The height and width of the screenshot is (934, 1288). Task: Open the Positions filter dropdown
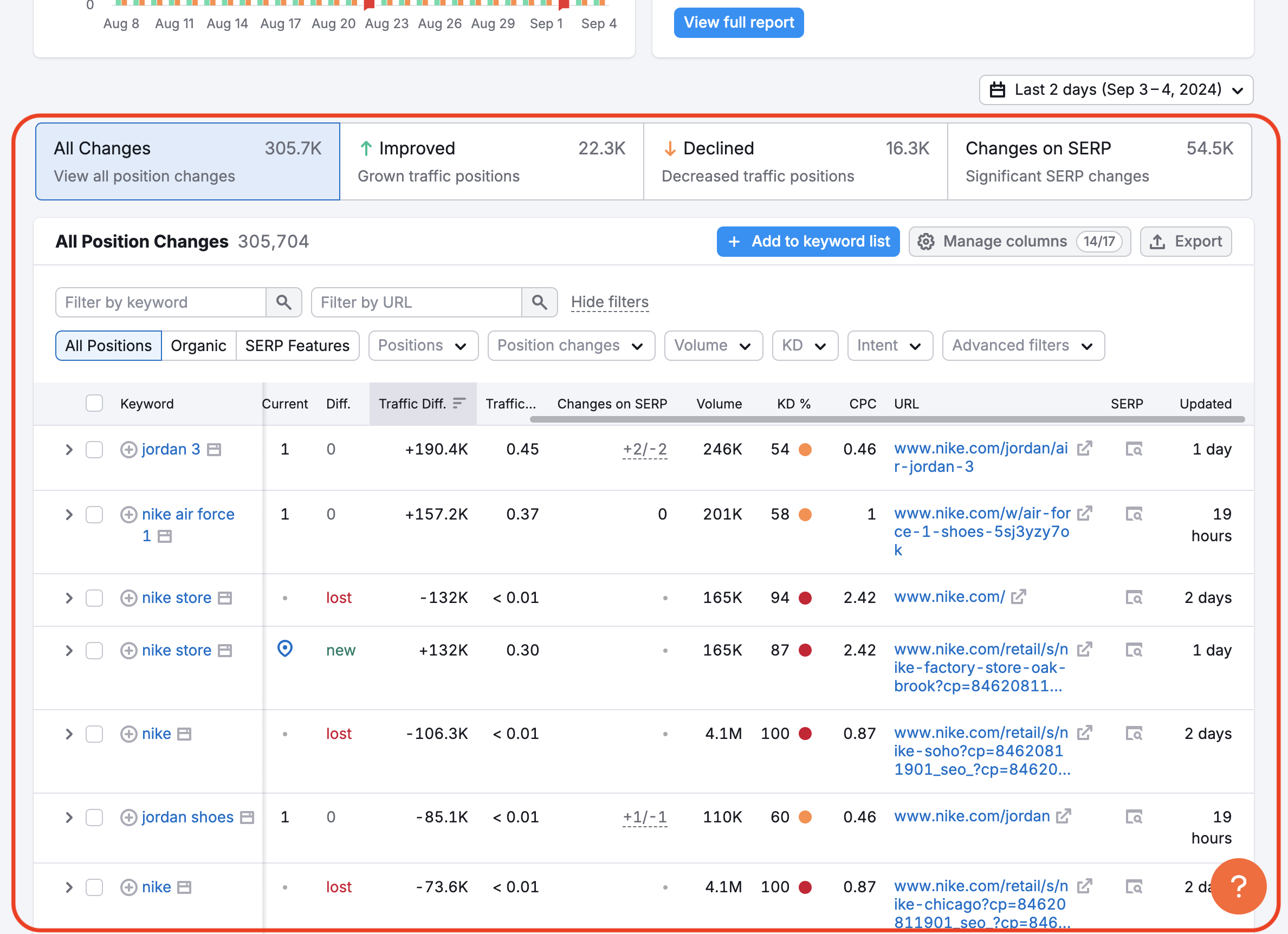click(x=423, y=346)
